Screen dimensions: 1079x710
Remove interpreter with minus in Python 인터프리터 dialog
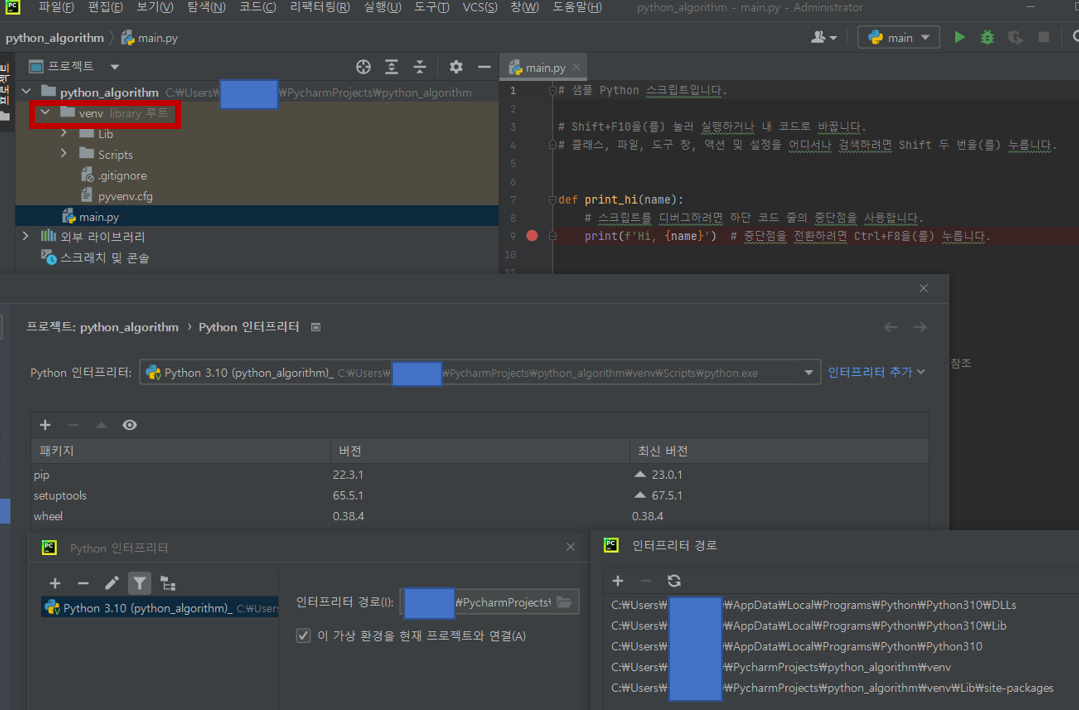point(83,583)
